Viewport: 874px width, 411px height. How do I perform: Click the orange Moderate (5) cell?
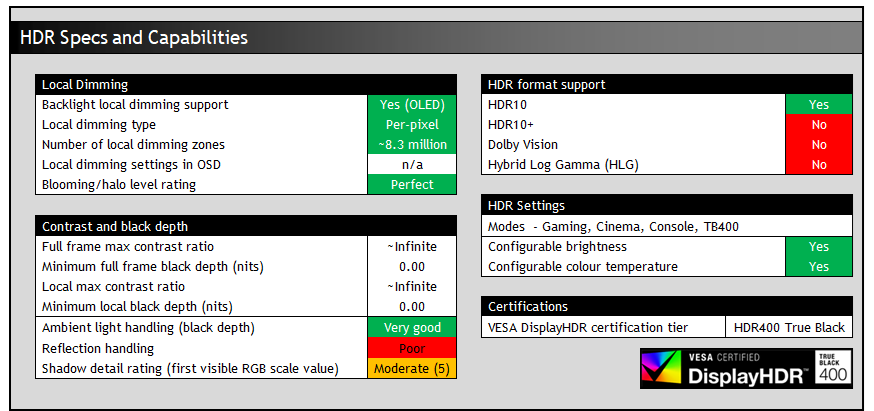tap(412, 369)
